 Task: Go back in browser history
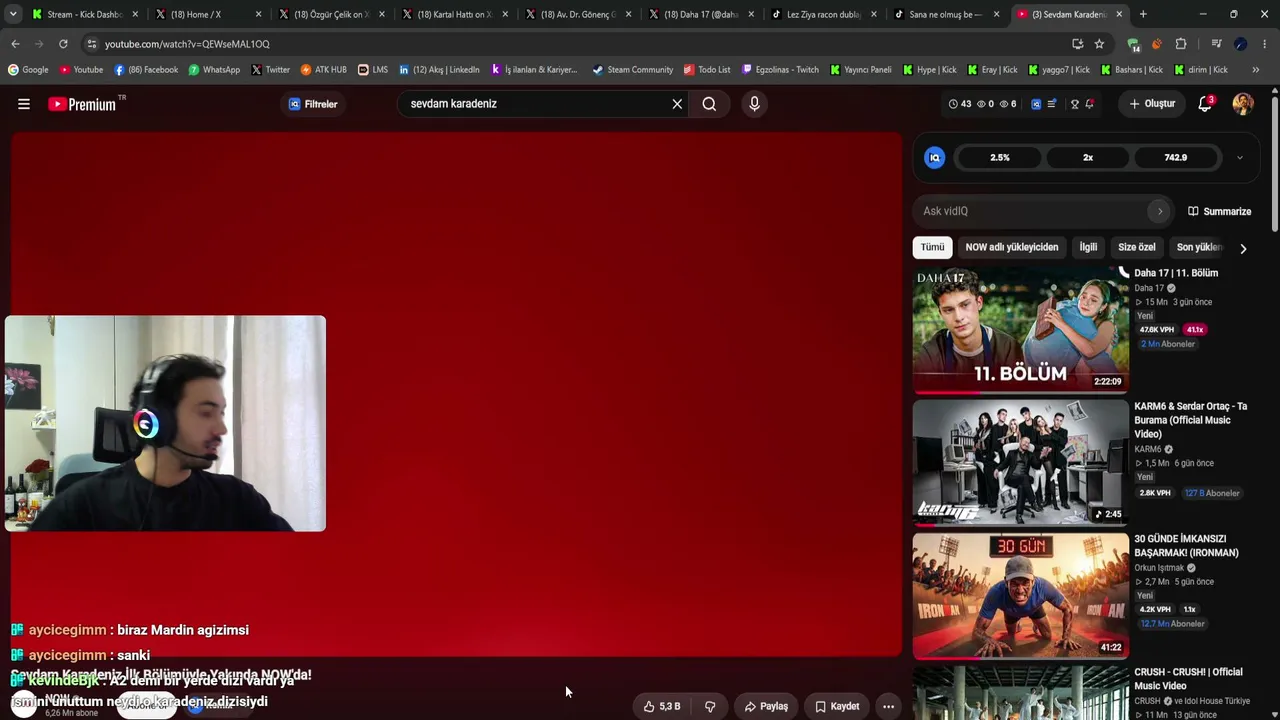15,44
